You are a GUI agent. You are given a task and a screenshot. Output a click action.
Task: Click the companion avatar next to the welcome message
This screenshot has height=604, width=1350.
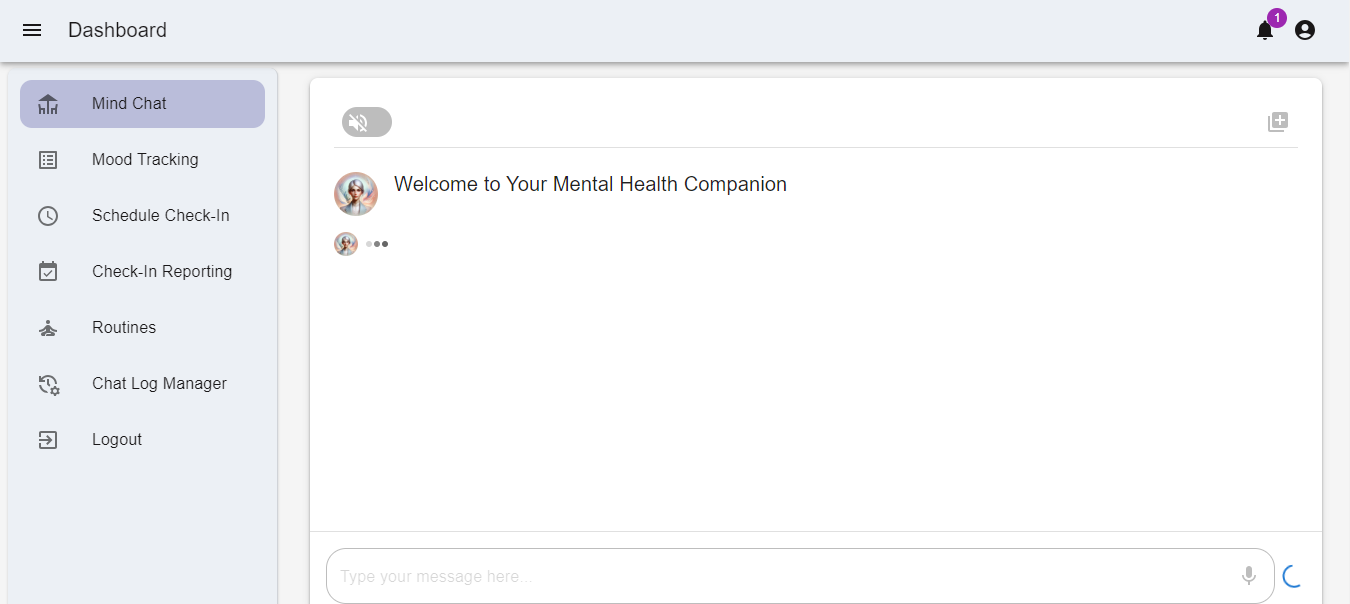point(355,193)
